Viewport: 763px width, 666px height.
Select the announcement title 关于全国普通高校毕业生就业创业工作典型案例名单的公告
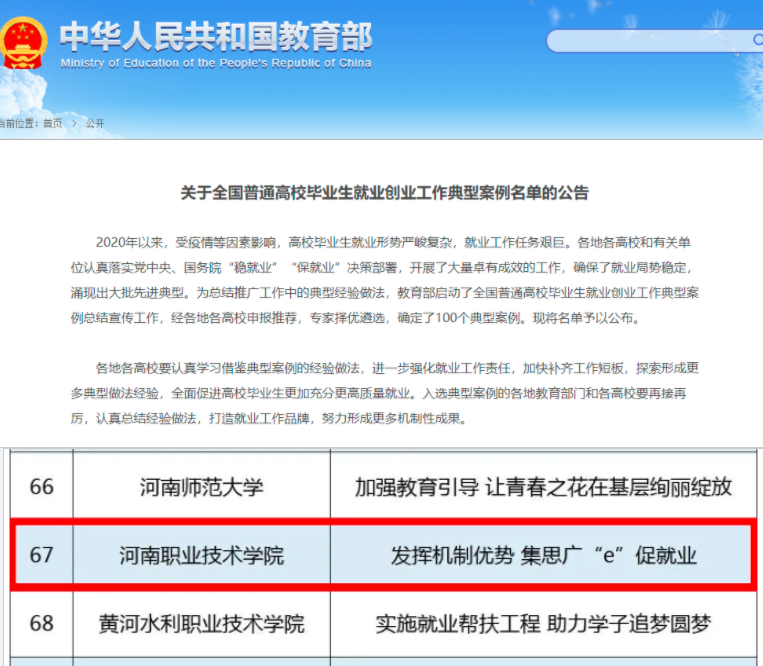[384, 193]
